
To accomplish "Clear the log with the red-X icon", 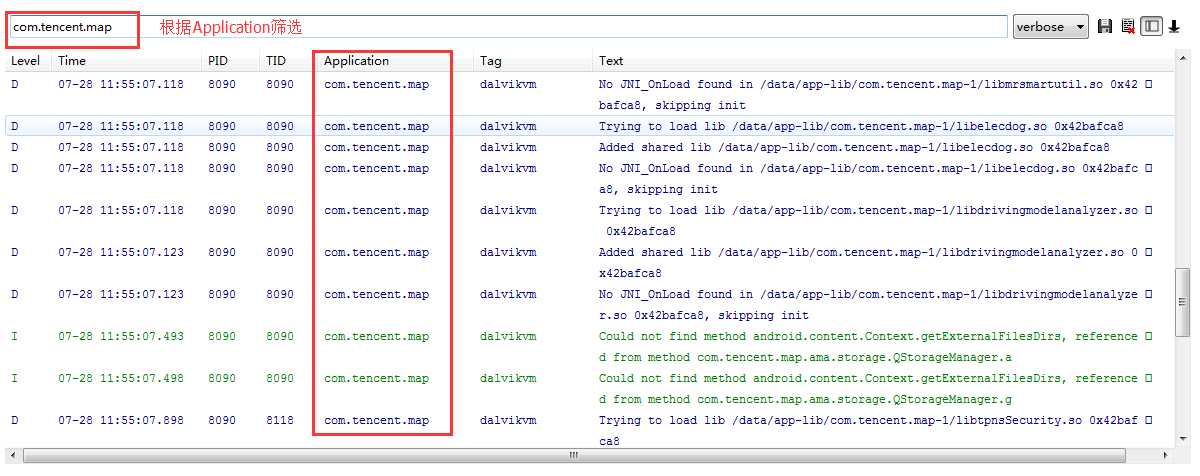I will [1128, 27].
